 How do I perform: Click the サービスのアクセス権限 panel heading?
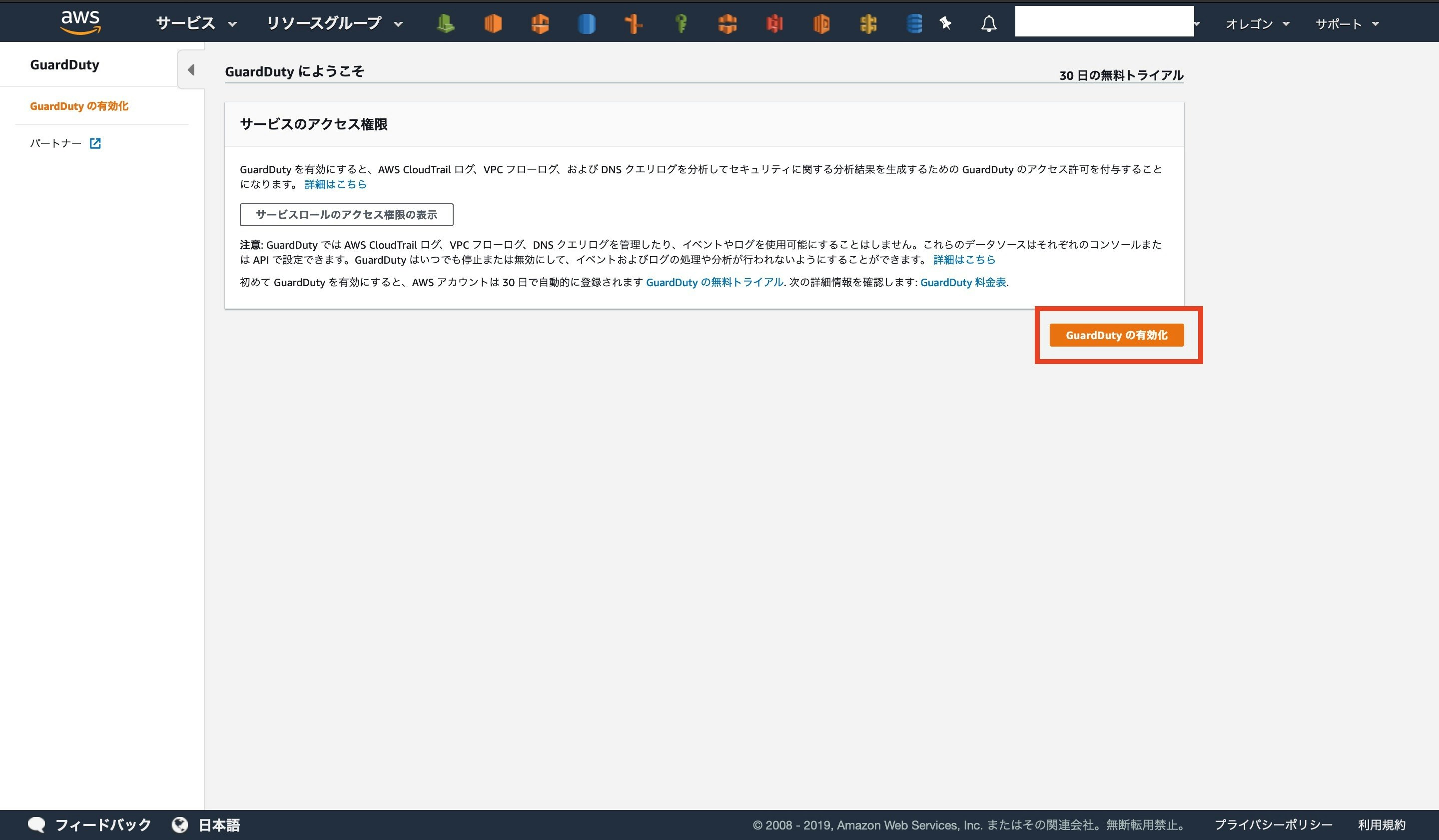(313, 124)
